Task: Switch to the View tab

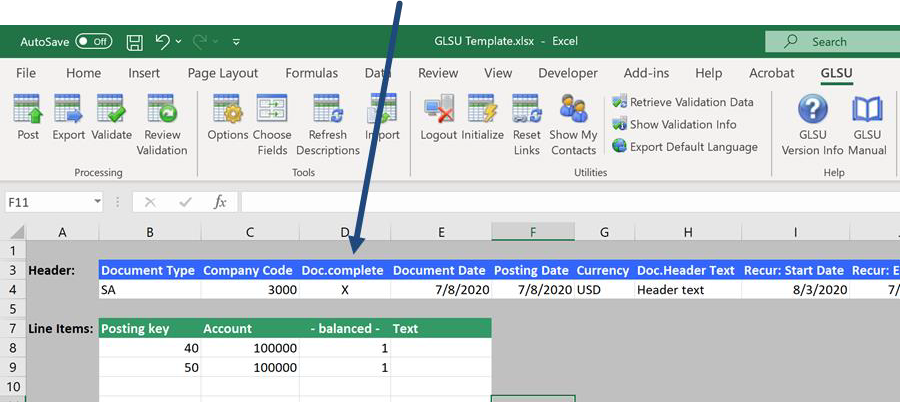Action: (x=498, y=74)
